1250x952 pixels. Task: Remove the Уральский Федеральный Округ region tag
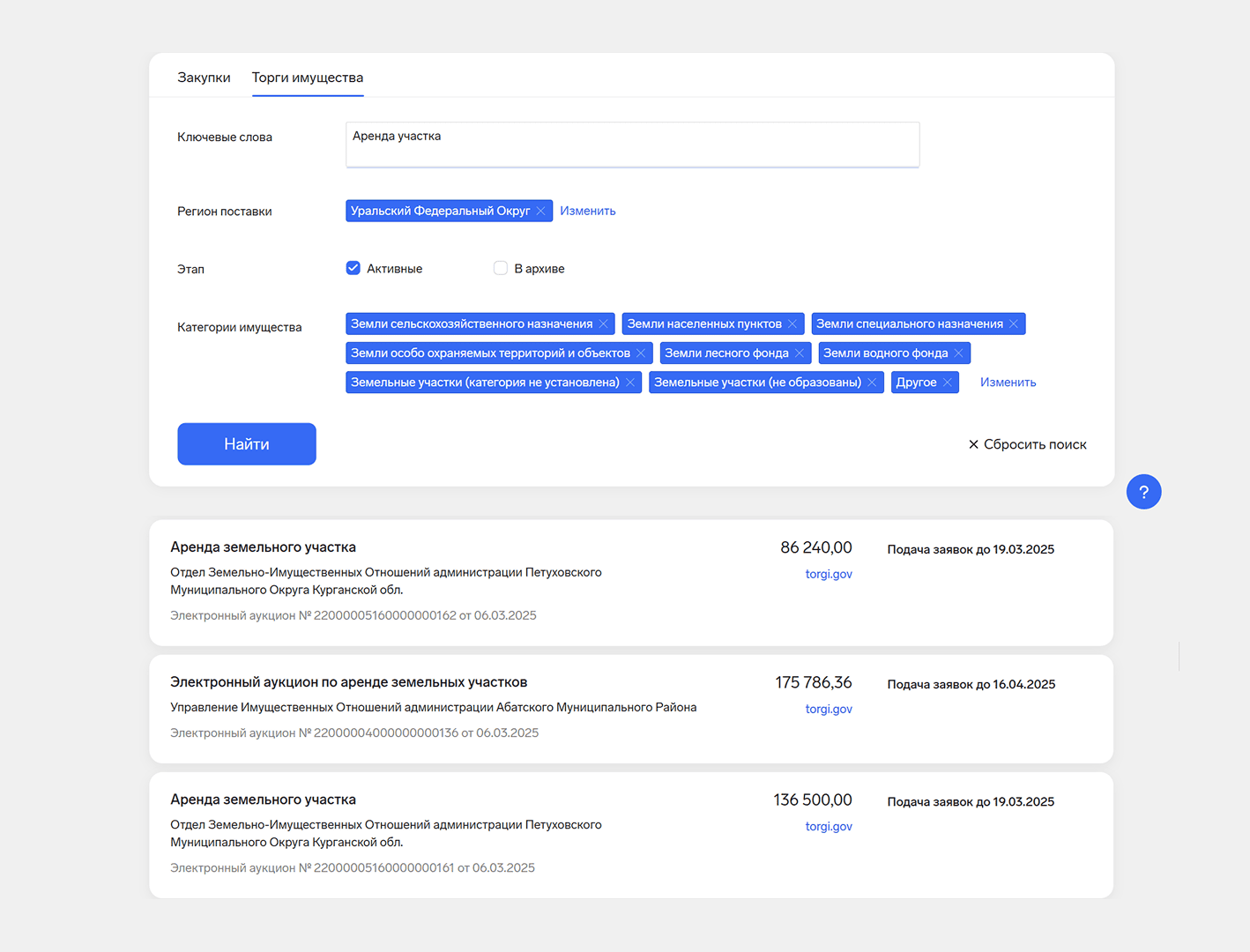[x=540, y=212]
